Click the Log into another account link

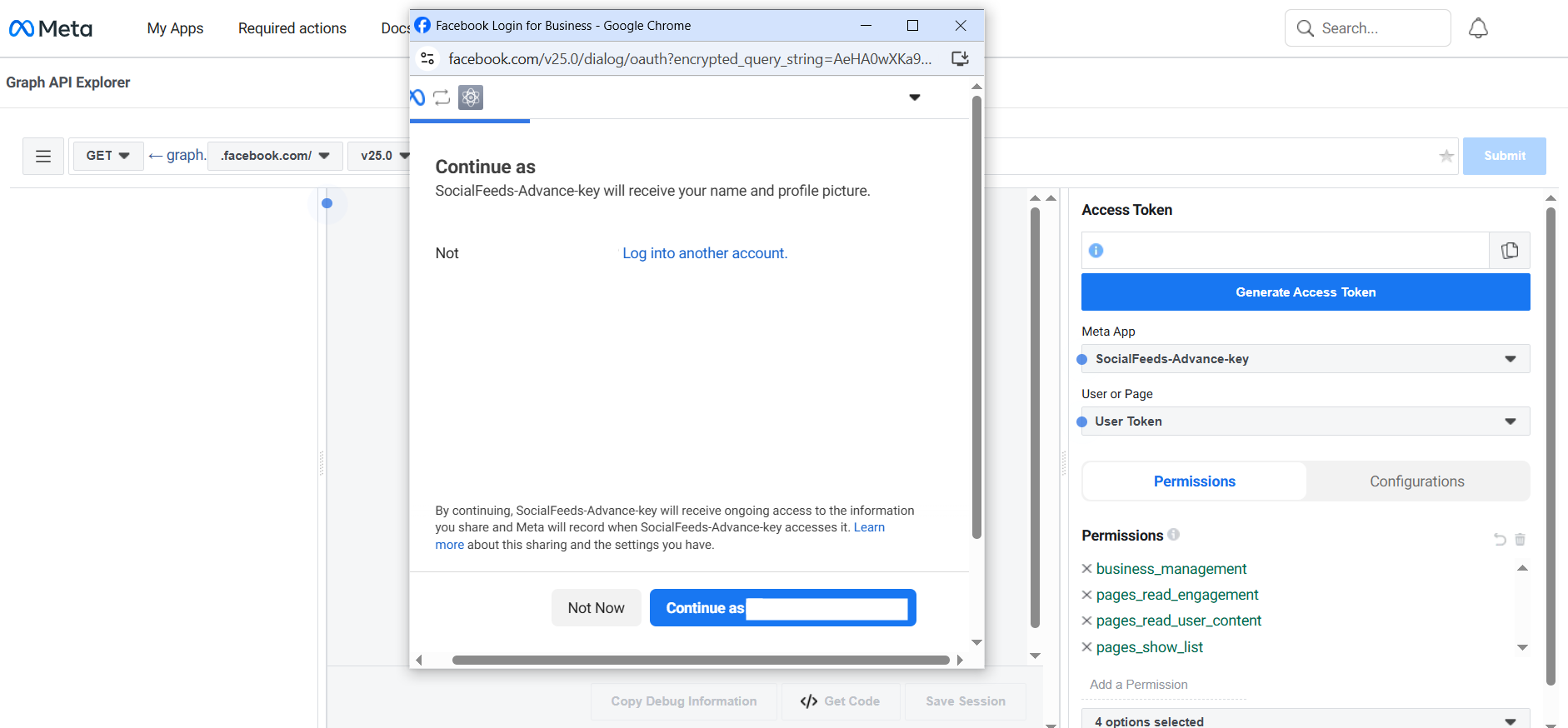(x=705, y=253)
